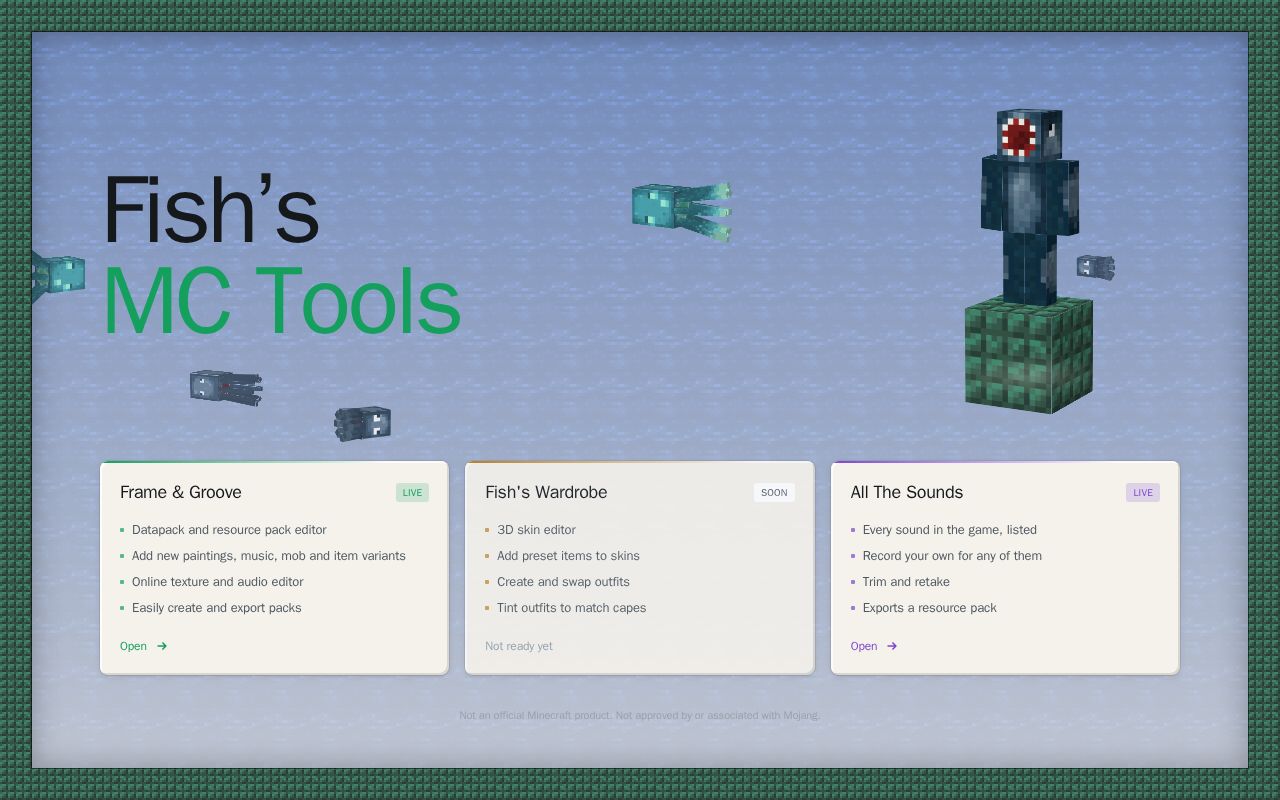Screen dimensions: 1280x800
Task: Click the small squid beside the shark character
Action: (1096, 267)
